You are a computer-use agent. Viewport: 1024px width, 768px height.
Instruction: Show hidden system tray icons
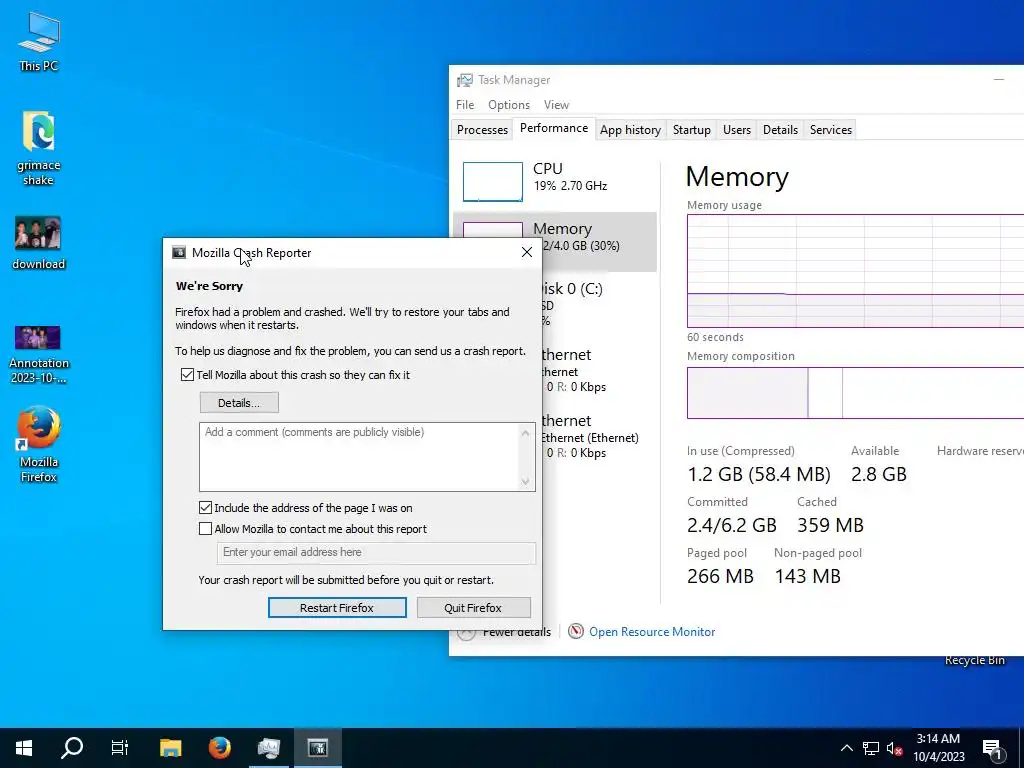pos(846,748)
